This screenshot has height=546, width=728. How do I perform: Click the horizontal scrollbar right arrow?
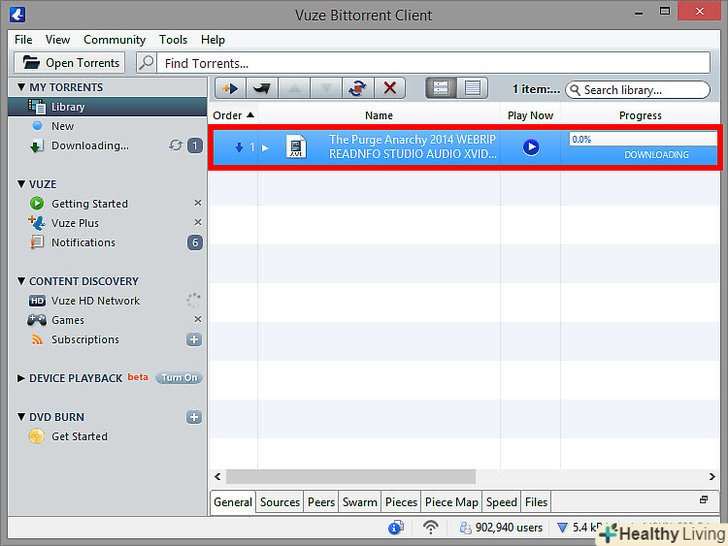[712, 476]
